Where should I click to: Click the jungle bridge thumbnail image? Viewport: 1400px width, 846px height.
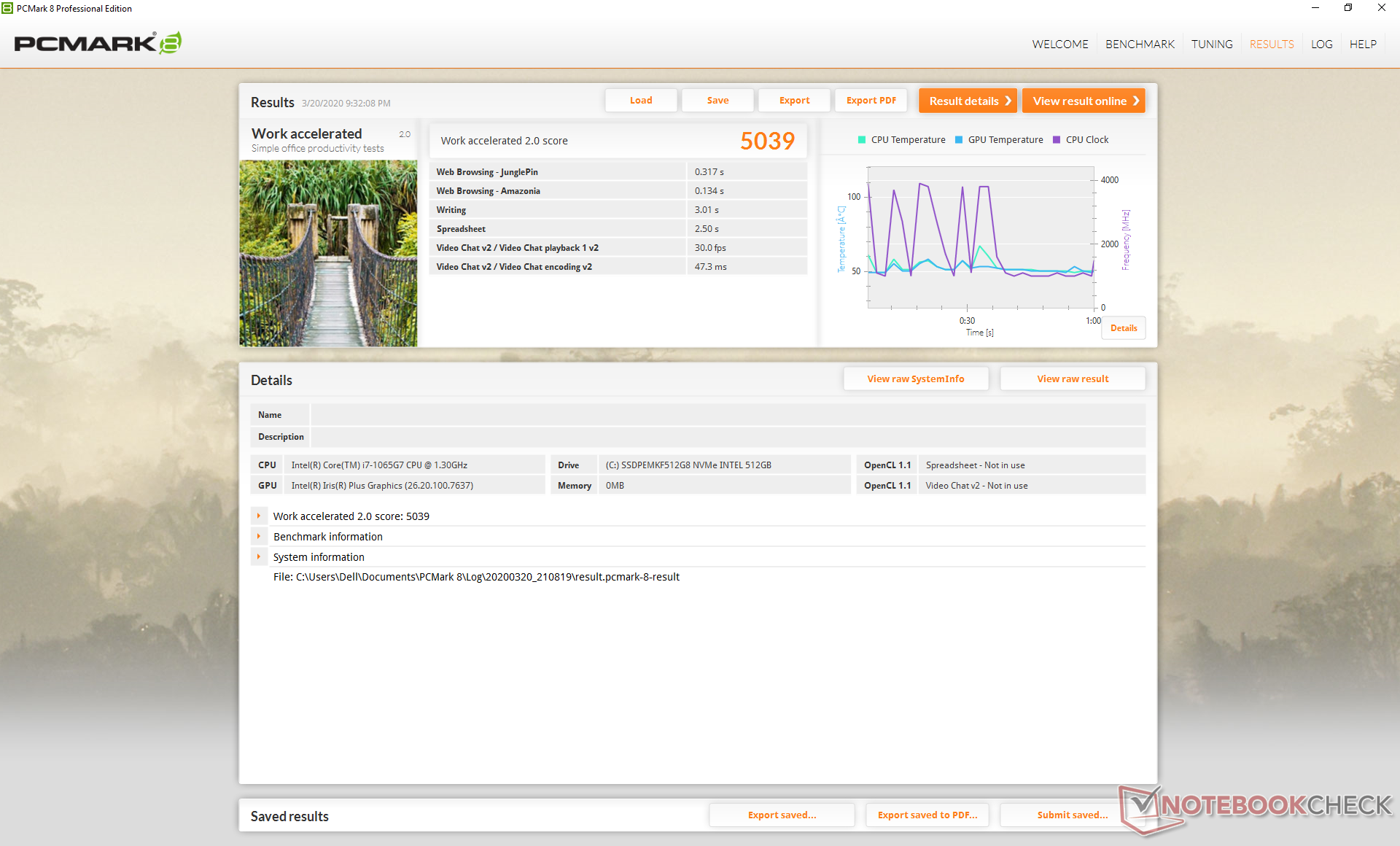(x=328, y=253)
